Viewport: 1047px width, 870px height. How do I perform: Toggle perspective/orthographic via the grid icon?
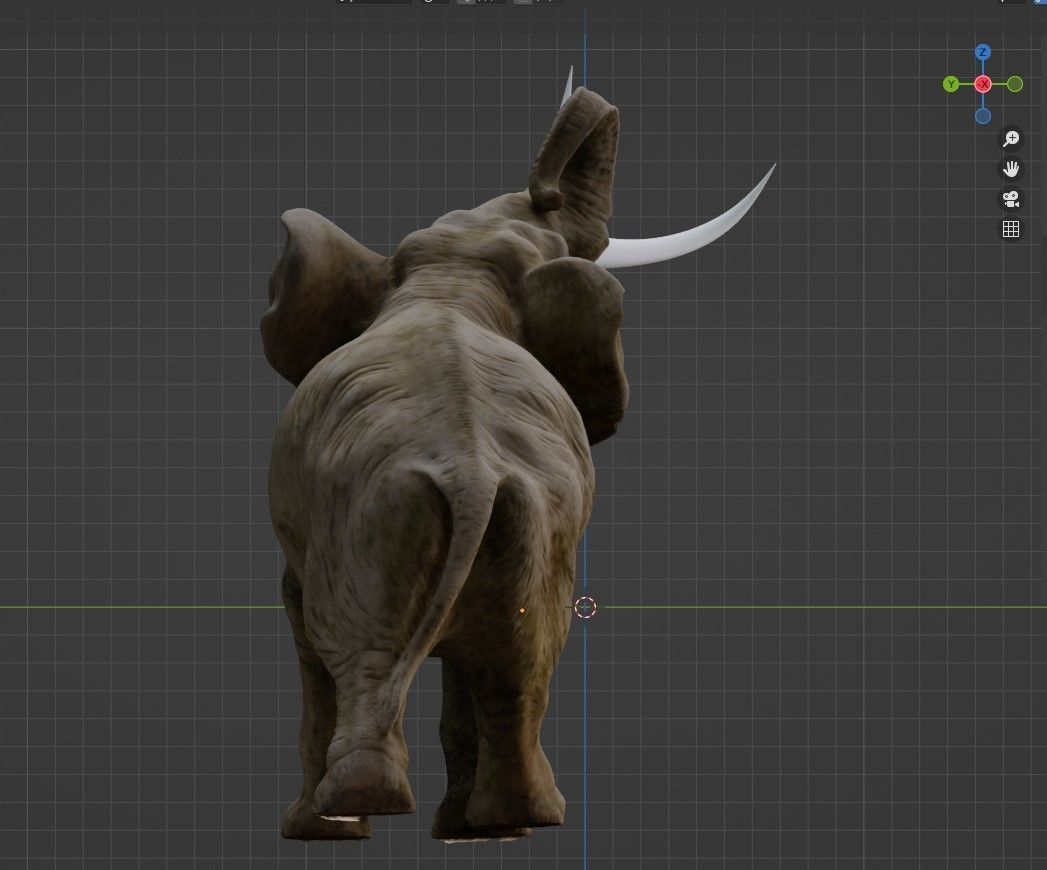coord(1011,229)
